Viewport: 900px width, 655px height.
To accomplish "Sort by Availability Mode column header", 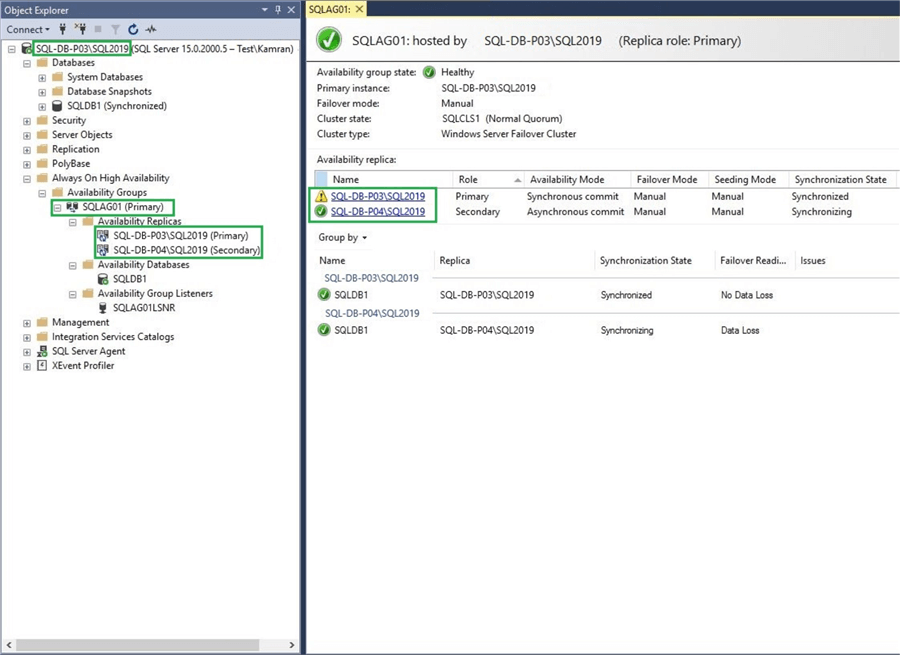I will [577, 180].
